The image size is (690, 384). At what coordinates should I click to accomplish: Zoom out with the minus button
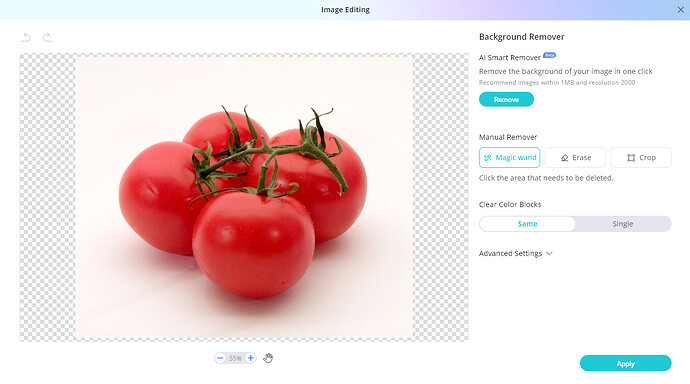tap(220, 358)
